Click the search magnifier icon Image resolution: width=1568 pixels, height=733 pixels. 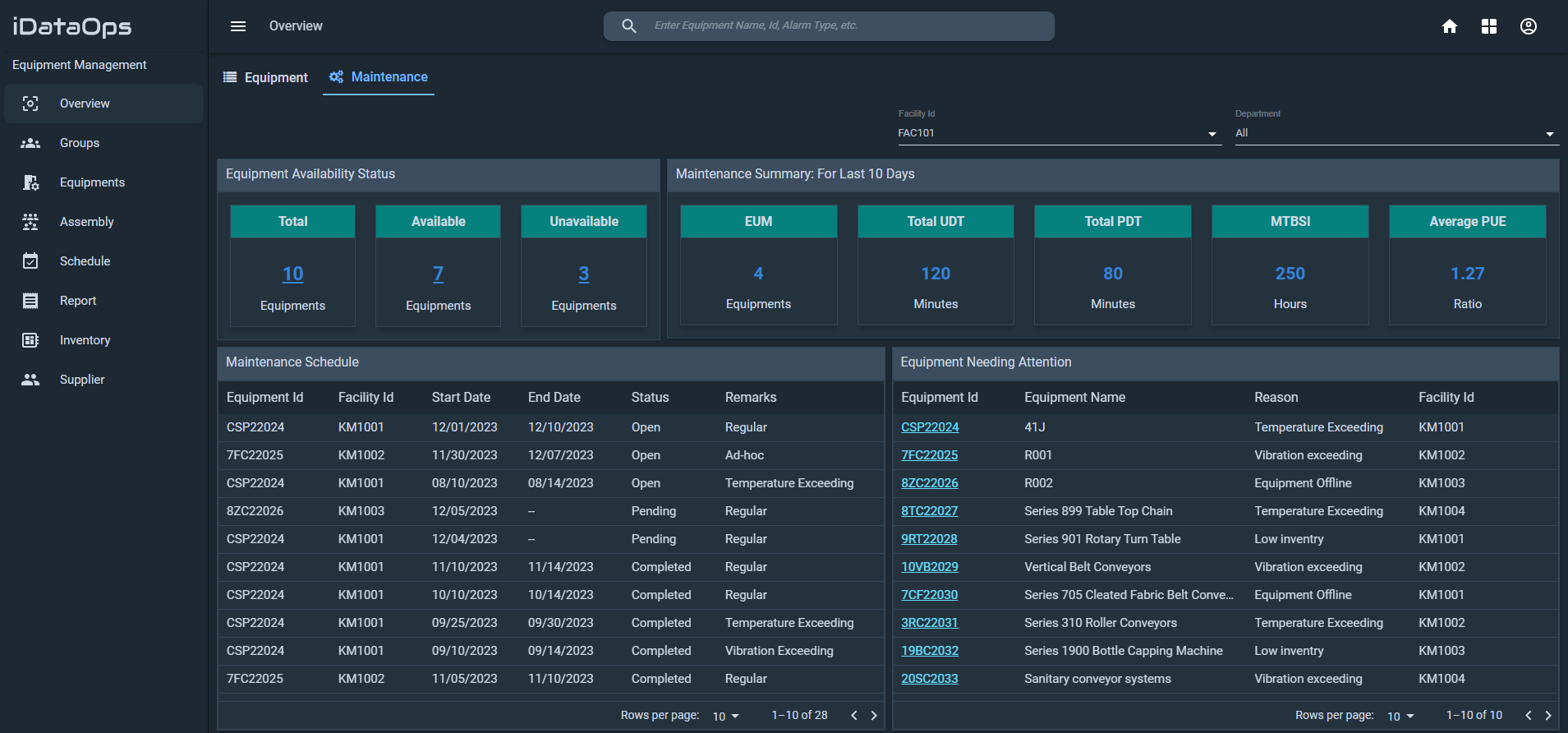point(629,26)
